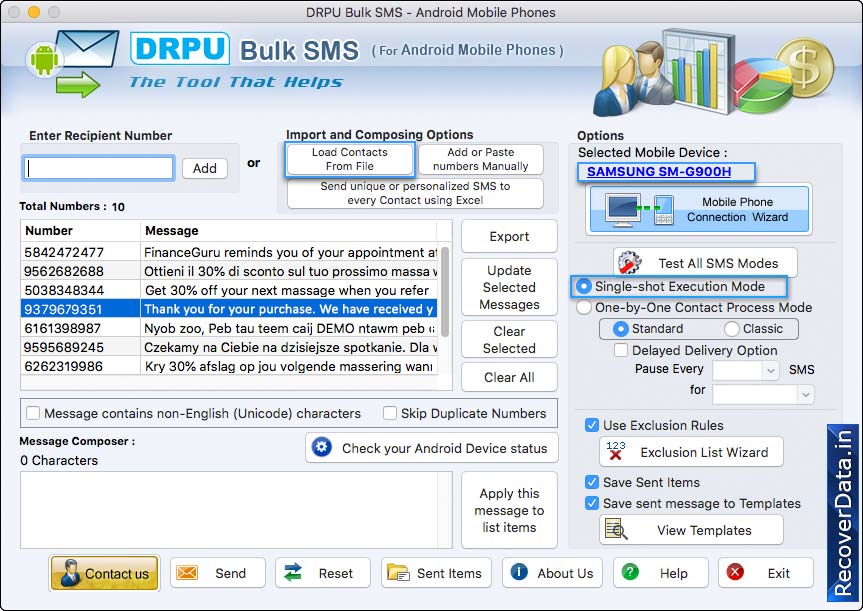Screen dimensions: 863x611
Task: Choose the Standard radio option
Action: 620,329
